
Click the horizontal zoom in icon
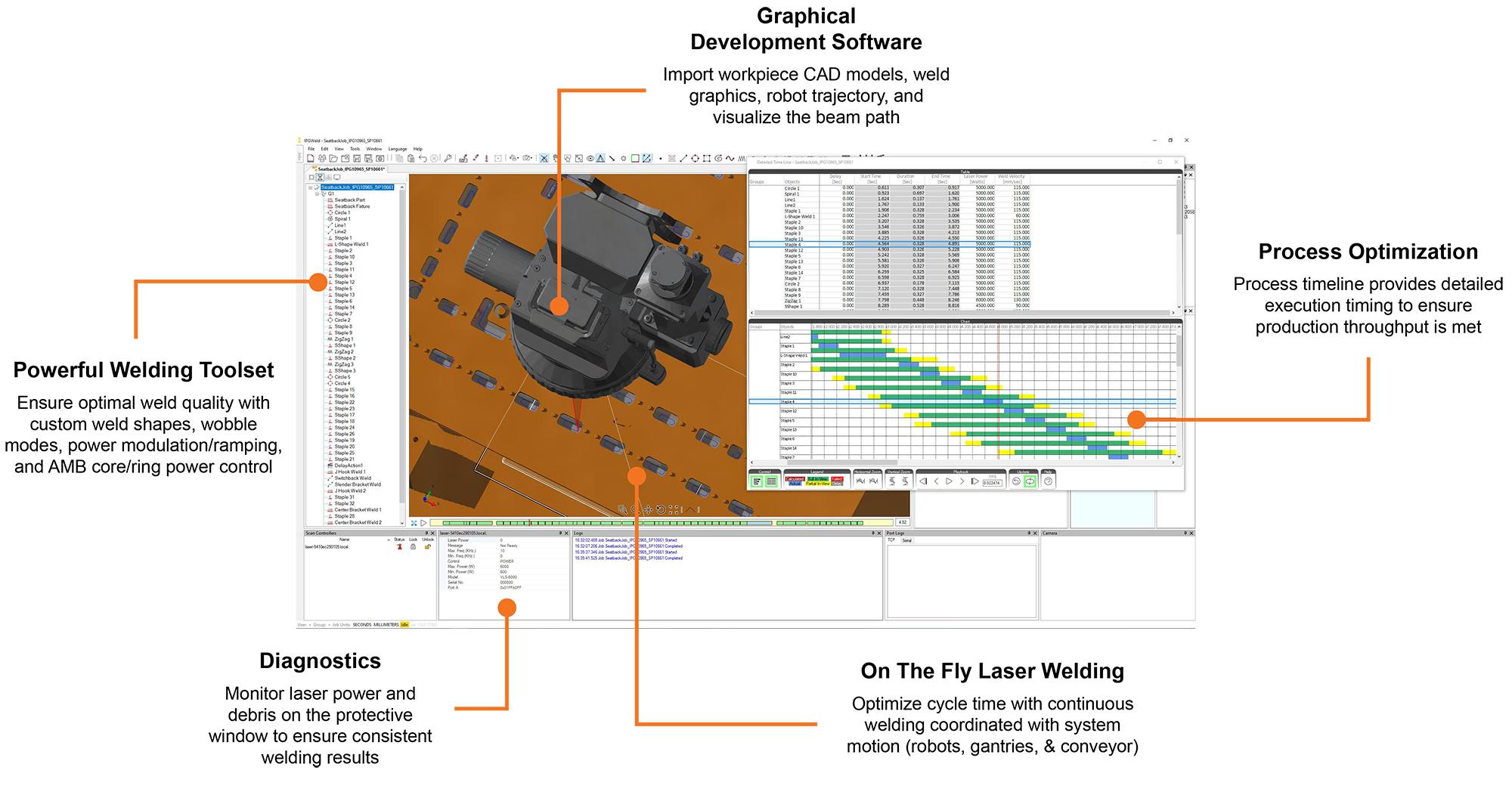pyautogui.click(x=860, y=481)
